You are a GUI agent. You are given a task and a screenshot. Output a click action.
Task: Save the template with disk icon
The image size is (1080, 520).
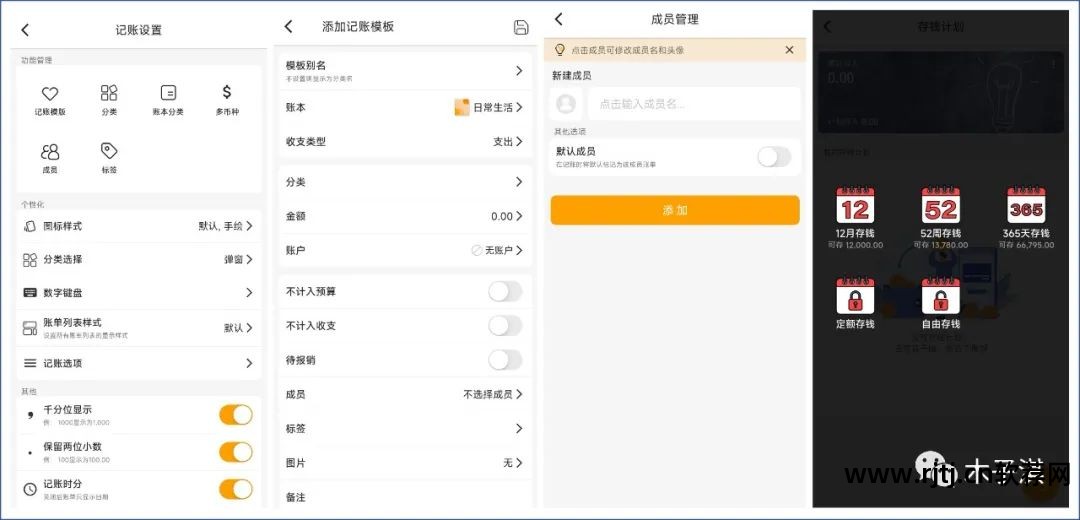coord(521,27)
